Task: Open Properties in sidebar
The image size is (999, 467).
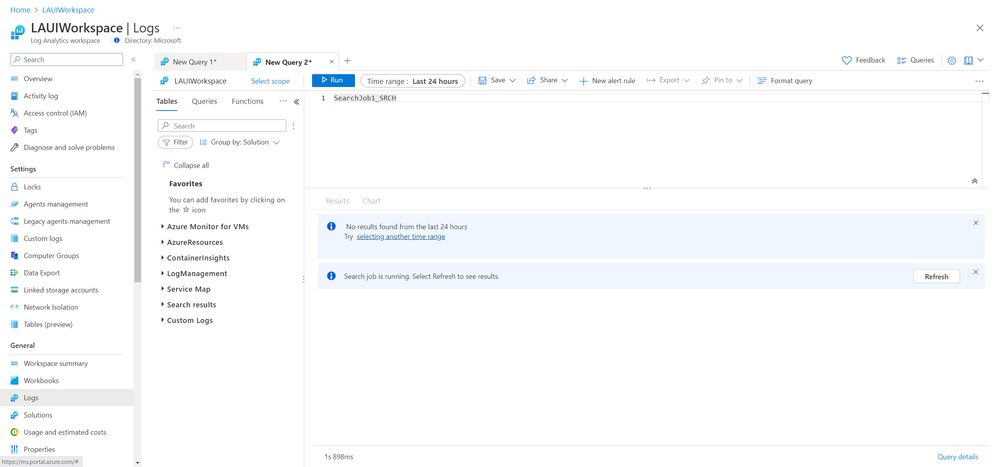Action: (x=39, y=450)
